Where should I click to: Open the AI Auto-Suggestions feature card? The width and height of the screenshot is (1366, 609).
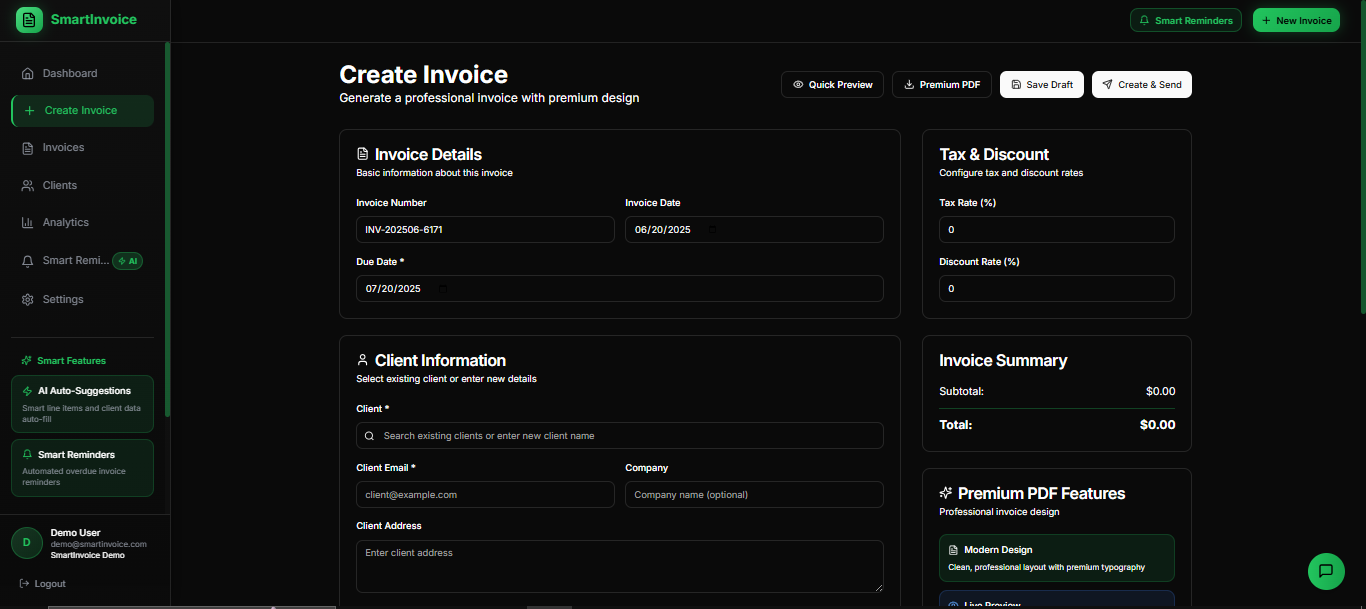[x=82, y=404]
